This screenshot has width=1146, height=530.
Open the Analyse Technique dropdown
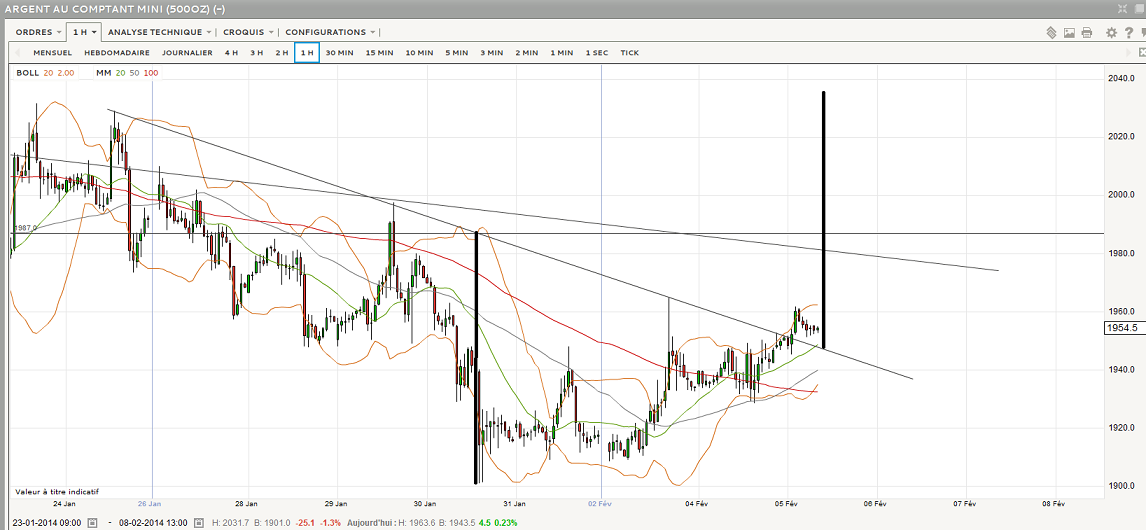click(159, 32)
